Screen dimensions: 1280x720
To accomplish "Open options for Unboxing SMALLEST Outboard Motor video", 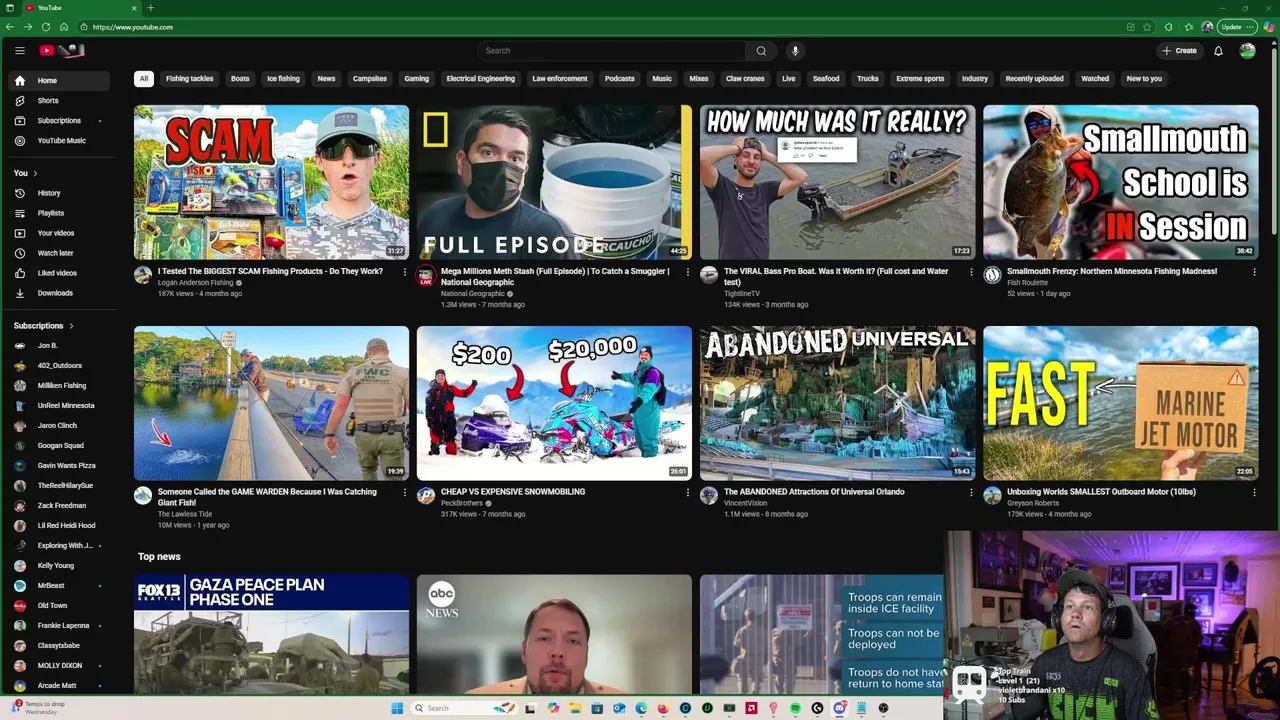I will [x=1254, y=492].
